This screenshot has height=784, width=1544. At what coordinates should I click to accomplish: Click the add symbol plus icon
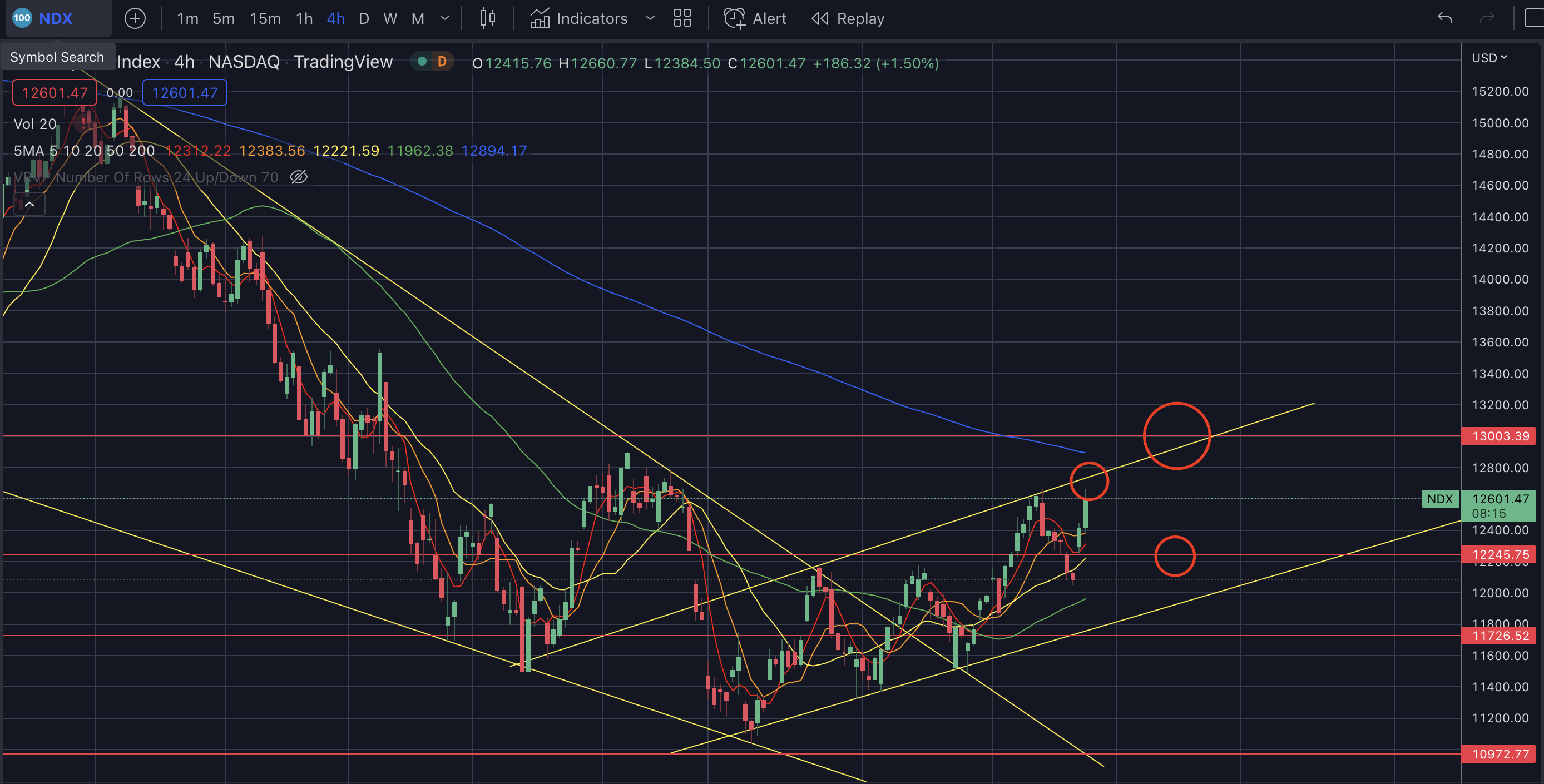tap(135, 18)
